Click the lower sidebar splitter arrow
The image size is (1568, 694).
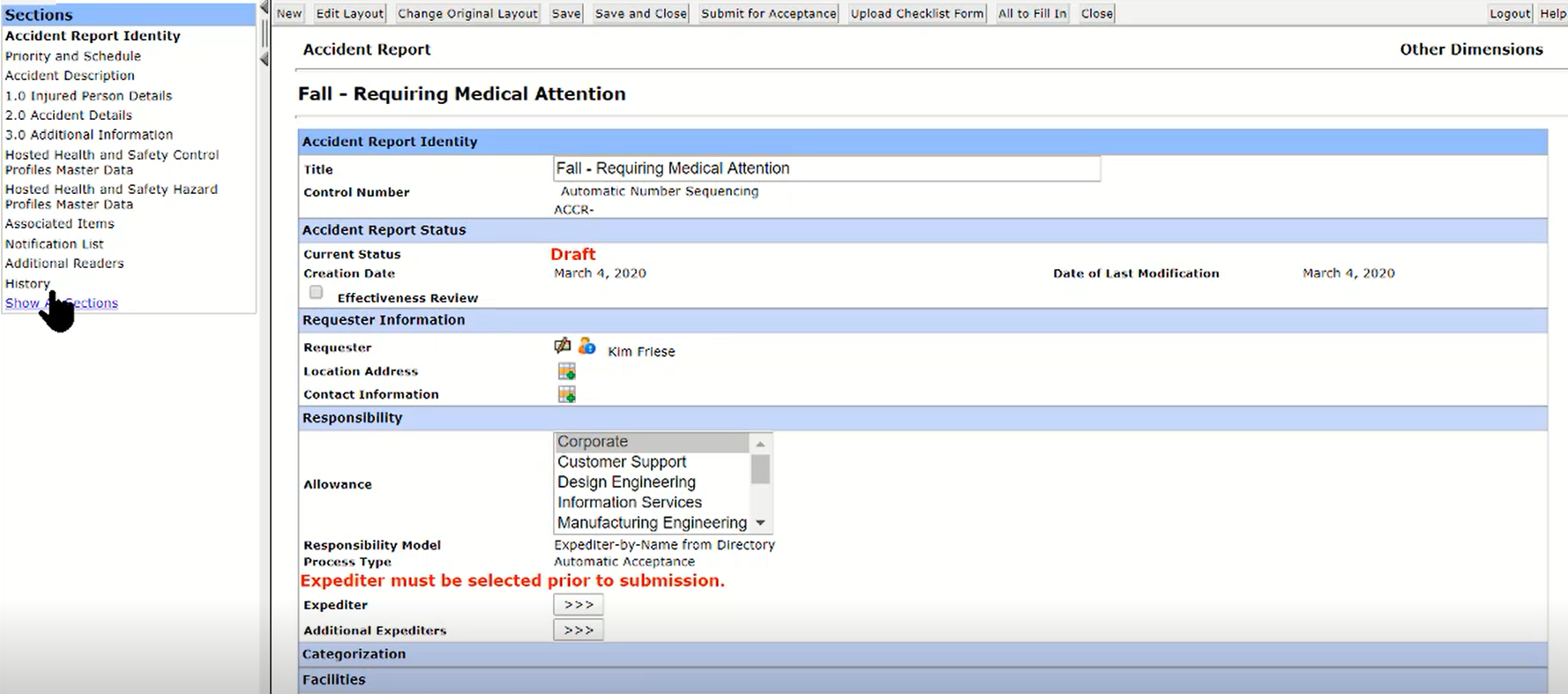tap(264, 59)
